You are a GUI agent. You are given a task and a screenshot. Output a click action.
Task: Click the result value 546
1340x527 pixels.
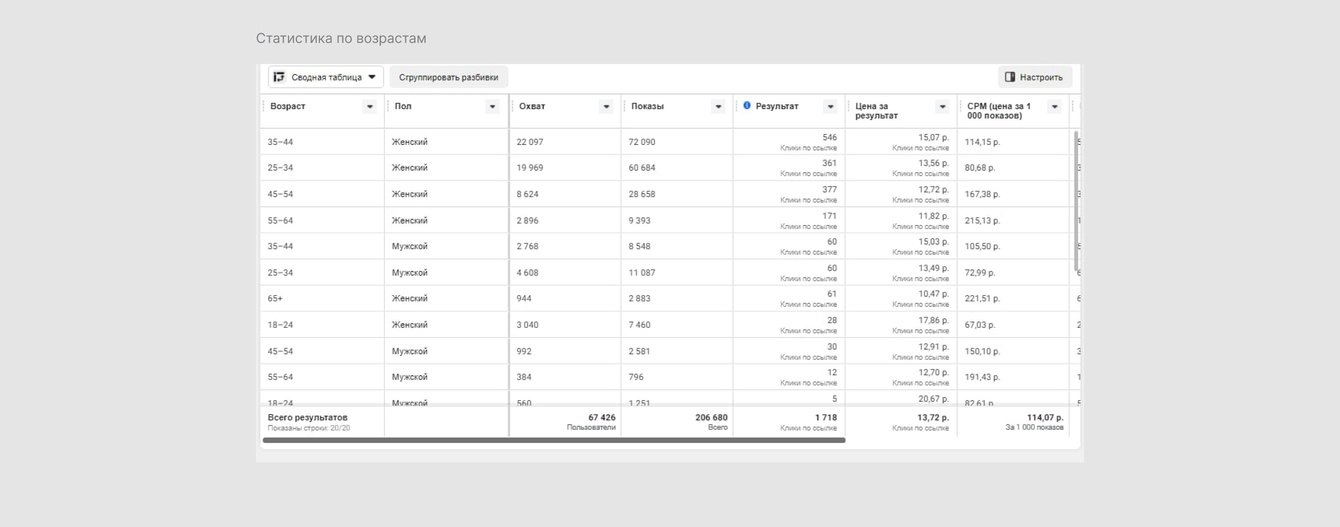[829, 137]
